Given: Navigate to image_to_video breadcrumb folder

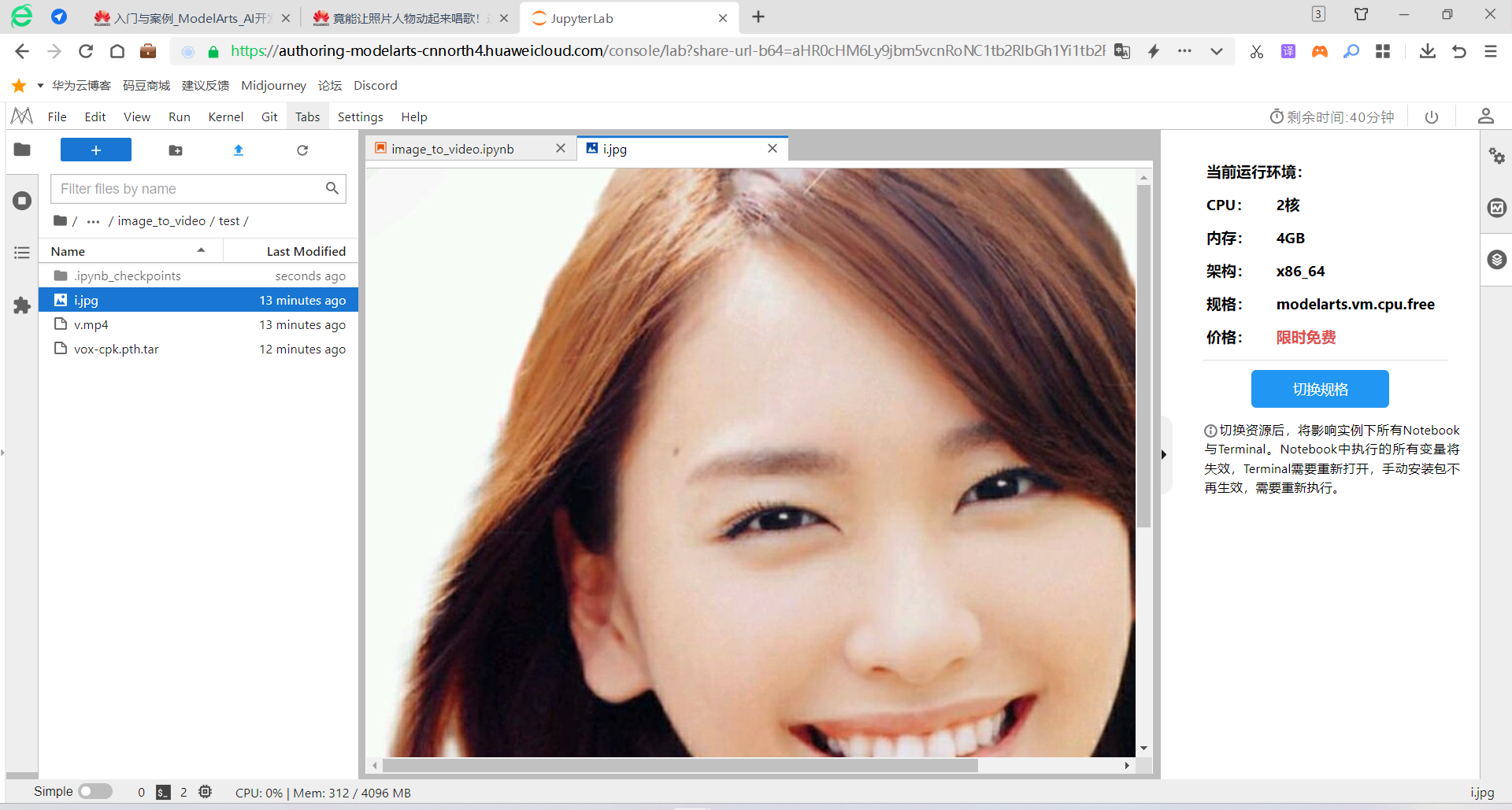Looking at the screenshot, I should click(x=161, y=221).
